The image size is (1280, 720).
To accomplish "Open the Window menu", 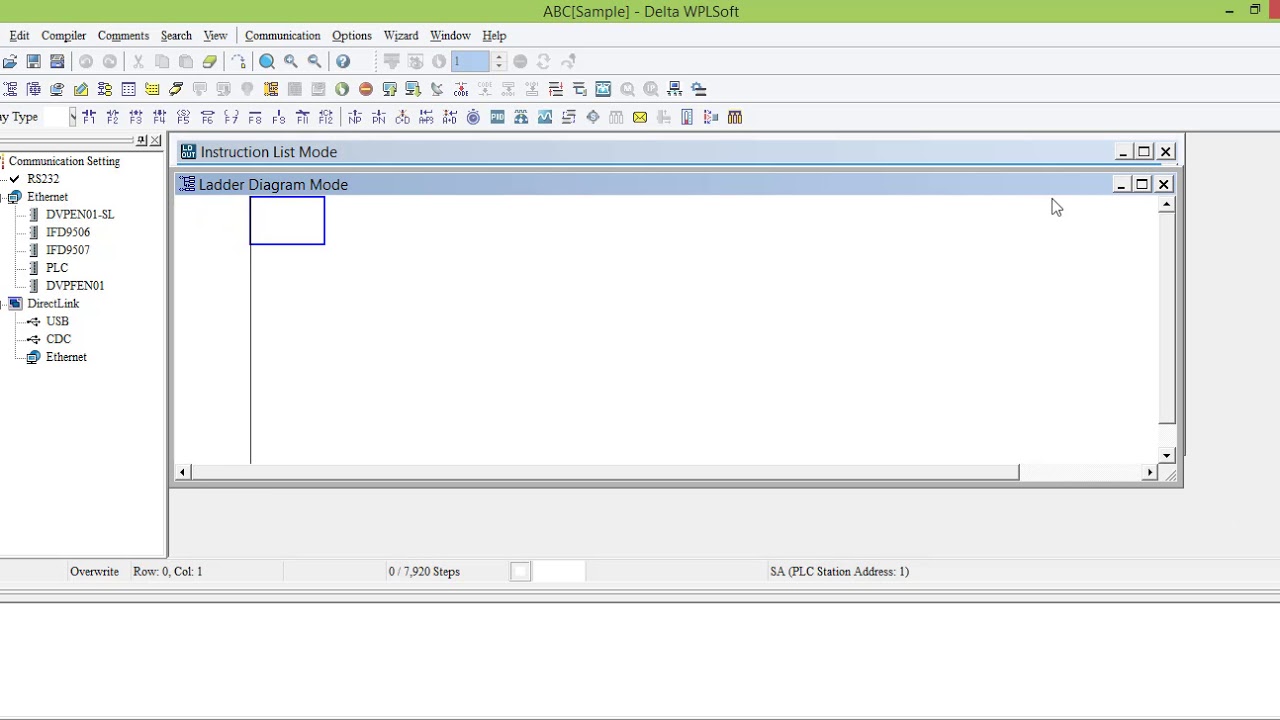I will 450,35.
